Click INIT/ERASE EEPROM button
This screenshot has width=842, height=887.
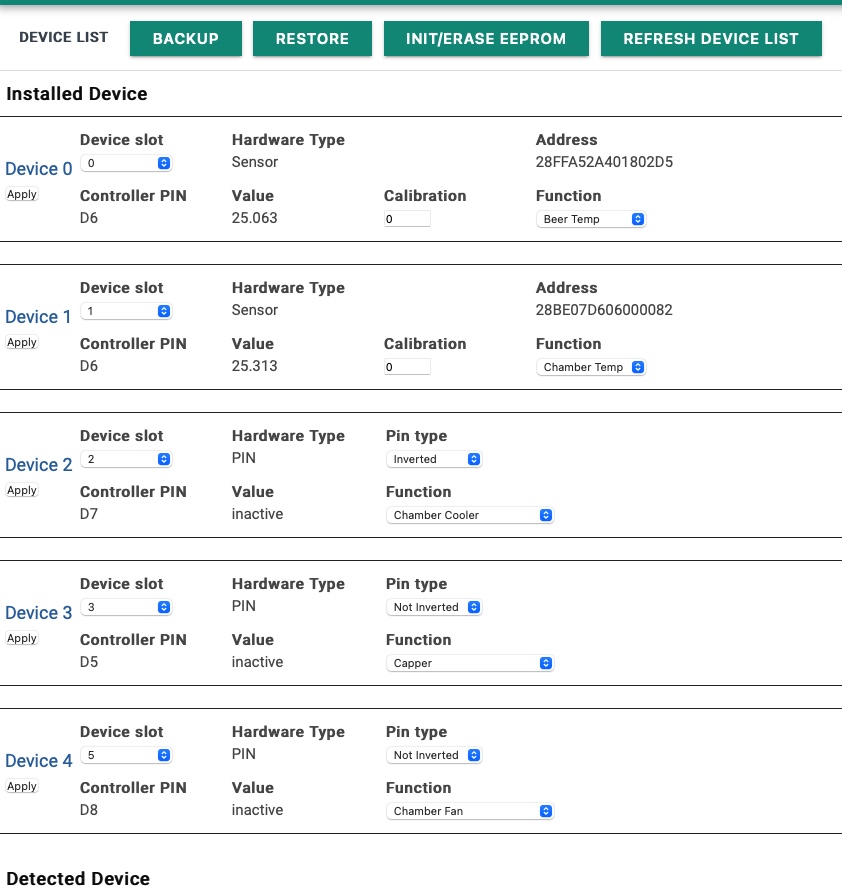coord(486,38)
